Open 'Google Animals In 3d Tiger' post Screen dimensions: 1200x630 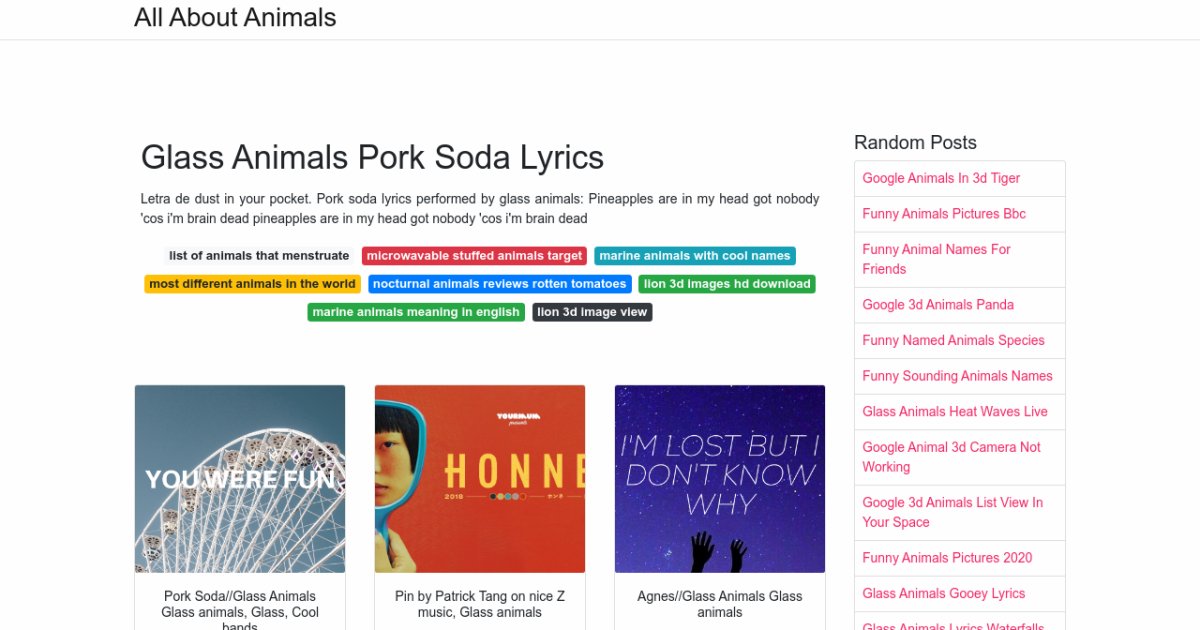(941, 178)
